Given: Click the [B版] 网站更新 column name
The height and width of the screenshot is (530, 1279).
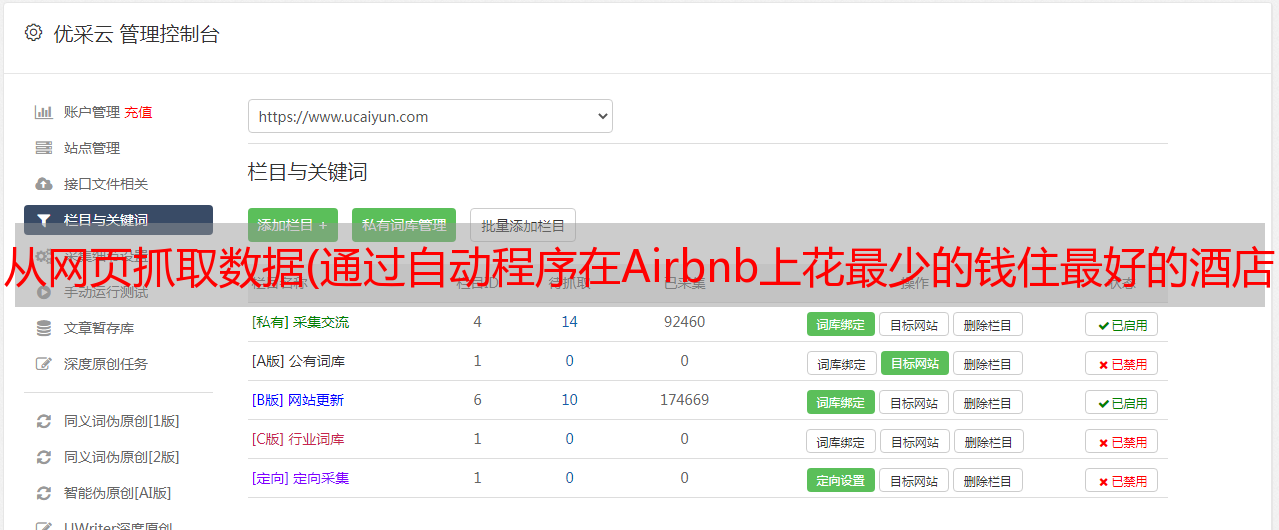Looking at the screenshot, I should (298, 400).
